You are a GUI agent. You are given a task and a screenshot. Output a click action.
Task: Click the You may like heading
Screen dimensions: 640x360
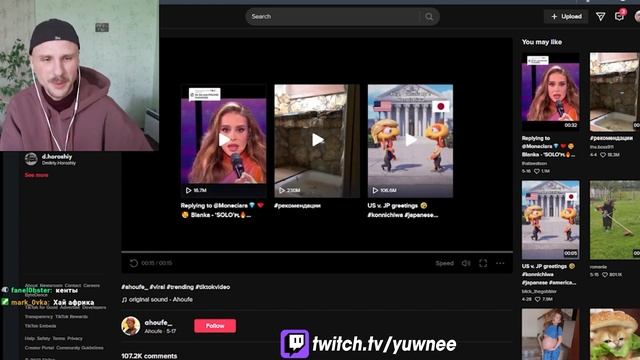coord(542,42)
